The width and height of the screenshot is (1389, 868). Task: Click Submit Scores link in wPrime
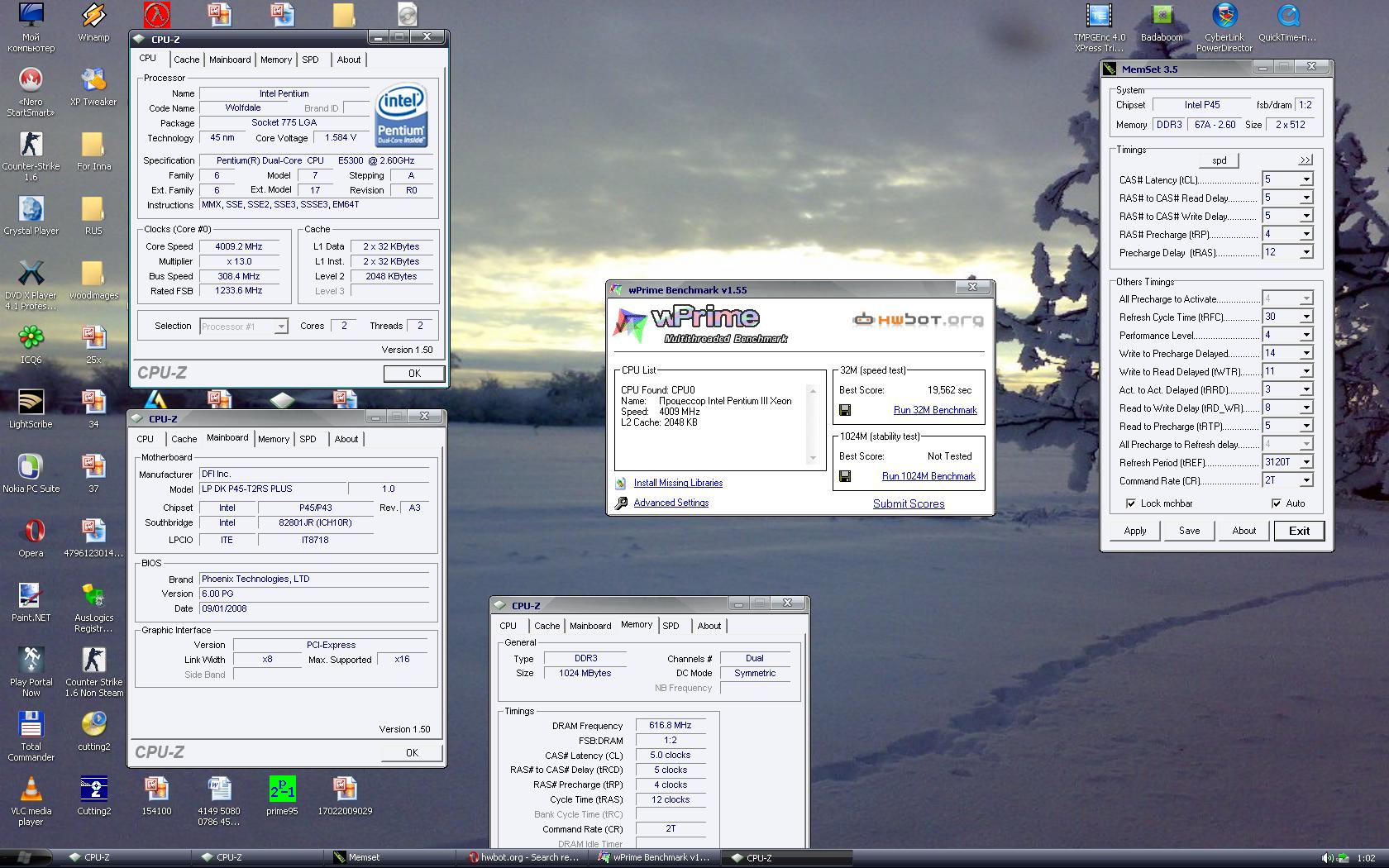pyautogui.click(x=909, y=503)
